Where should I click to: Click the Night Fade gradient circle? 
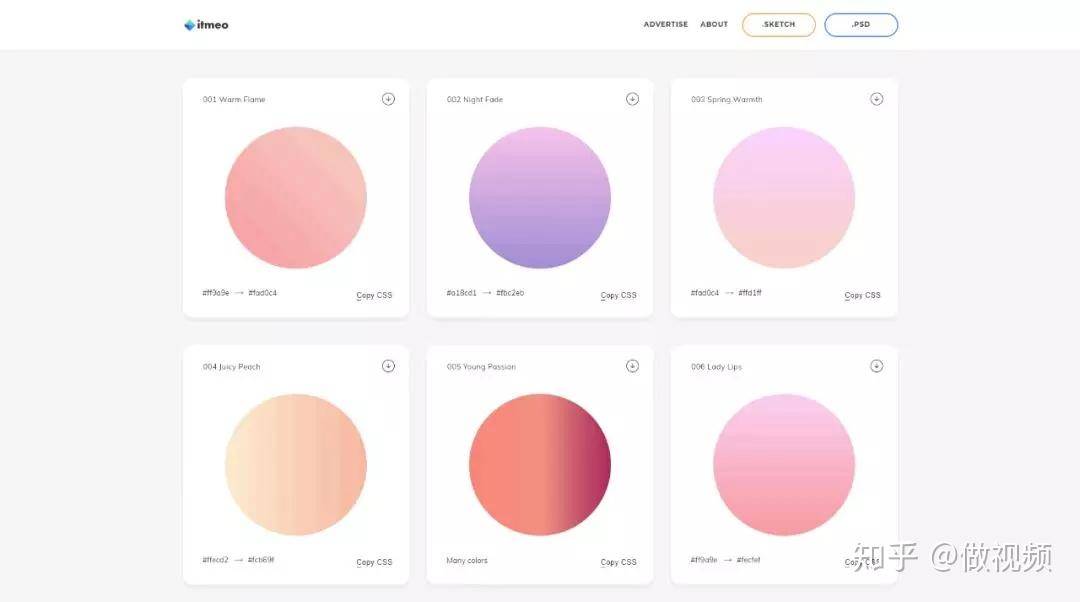click(x=540, y=198)
